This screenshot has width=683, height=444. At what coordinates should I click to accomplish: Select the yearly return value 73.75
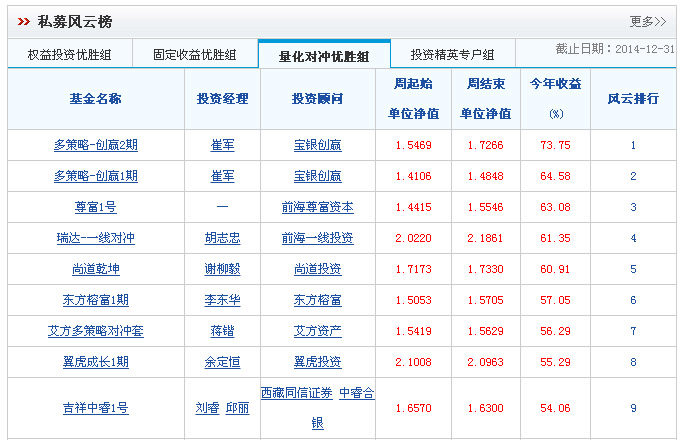click(x=555, y=145)
